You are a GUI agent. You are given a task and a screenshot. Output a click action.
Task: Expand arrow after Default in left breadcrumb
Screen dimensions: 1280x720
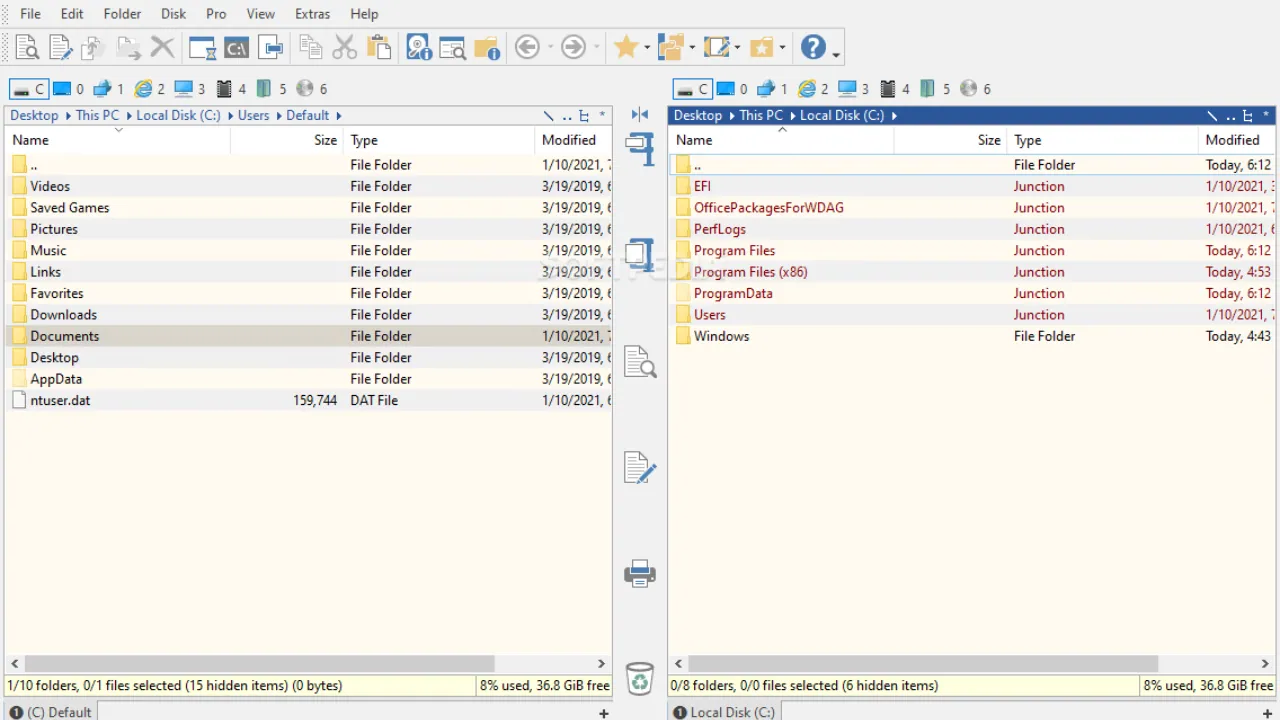click(x=339, y=116)
